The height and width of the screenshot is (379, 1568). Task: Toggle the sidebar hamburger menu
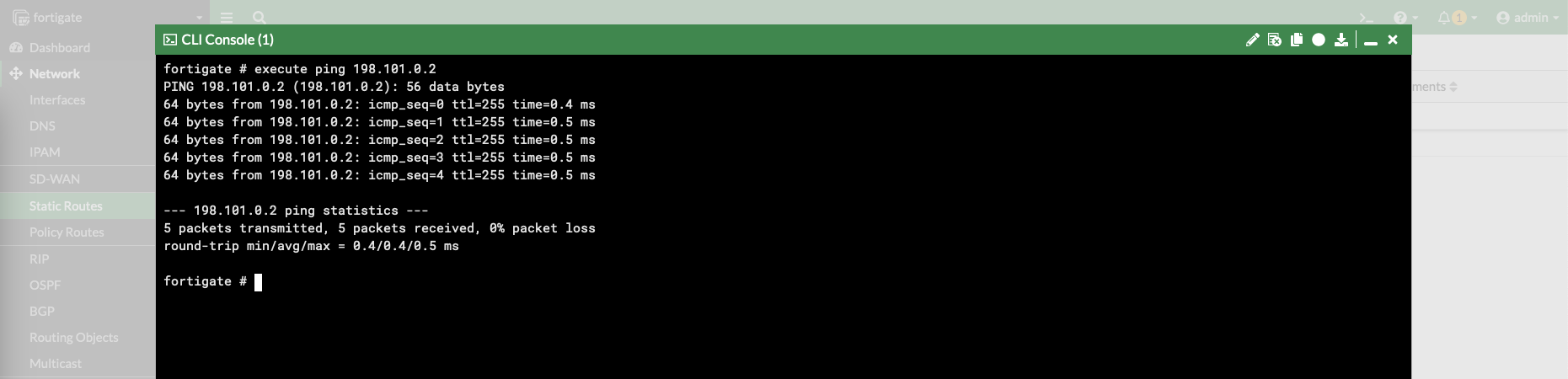[227, 17]
